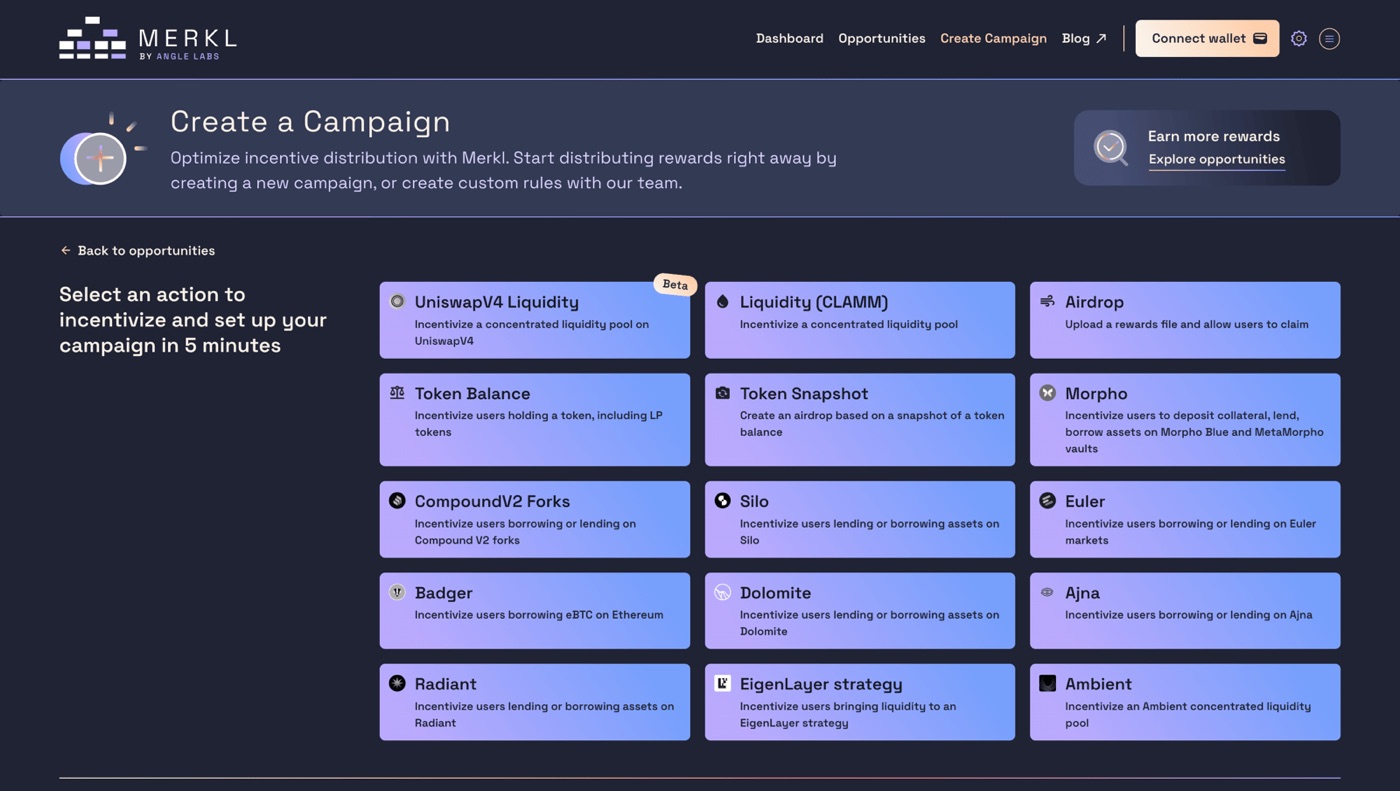This screenshot has height=791, width=1400.
Task: Click the Ambient logo icon
Action: coord(1047,683)
